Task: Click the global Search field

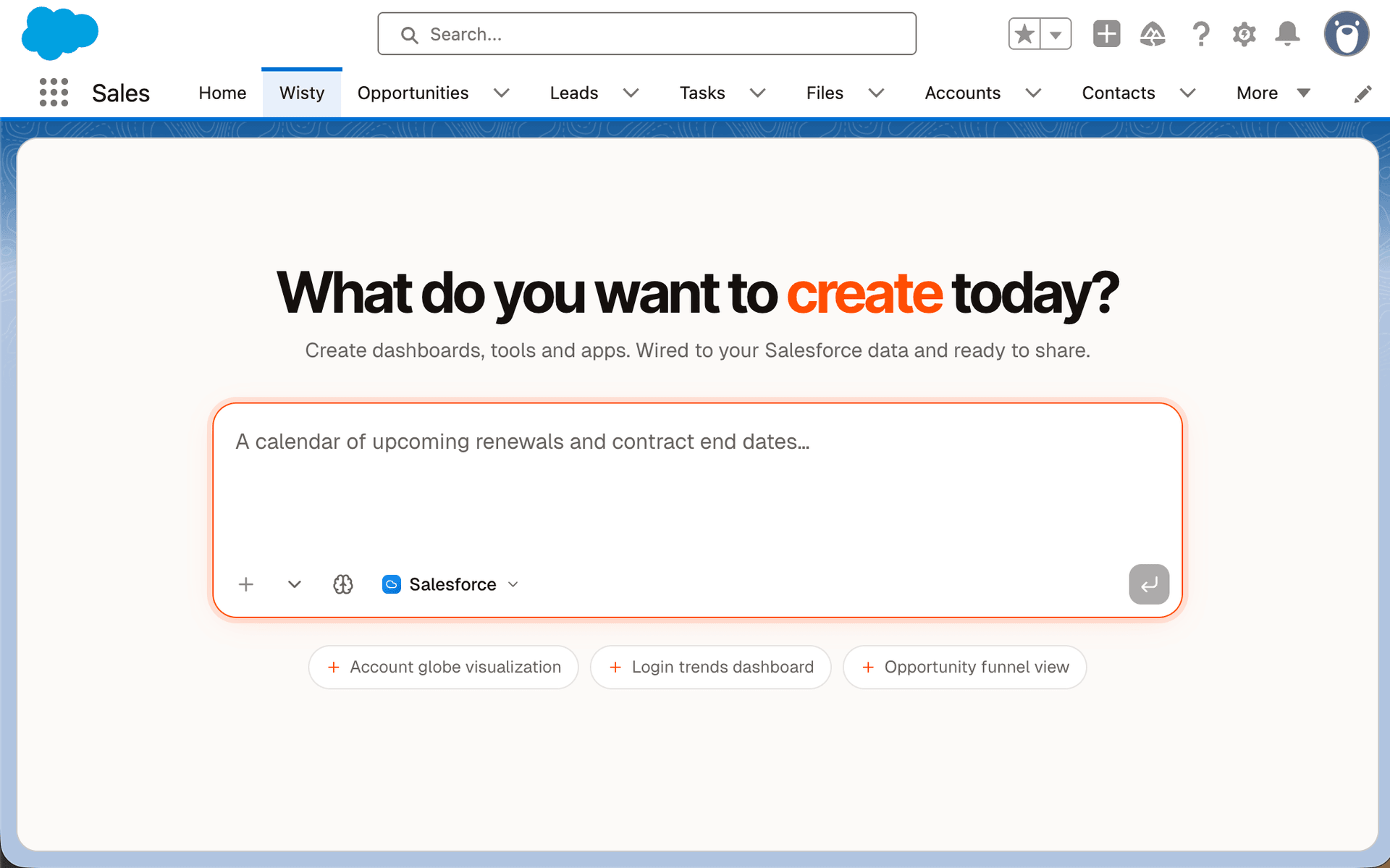Action: click(646, 34)
